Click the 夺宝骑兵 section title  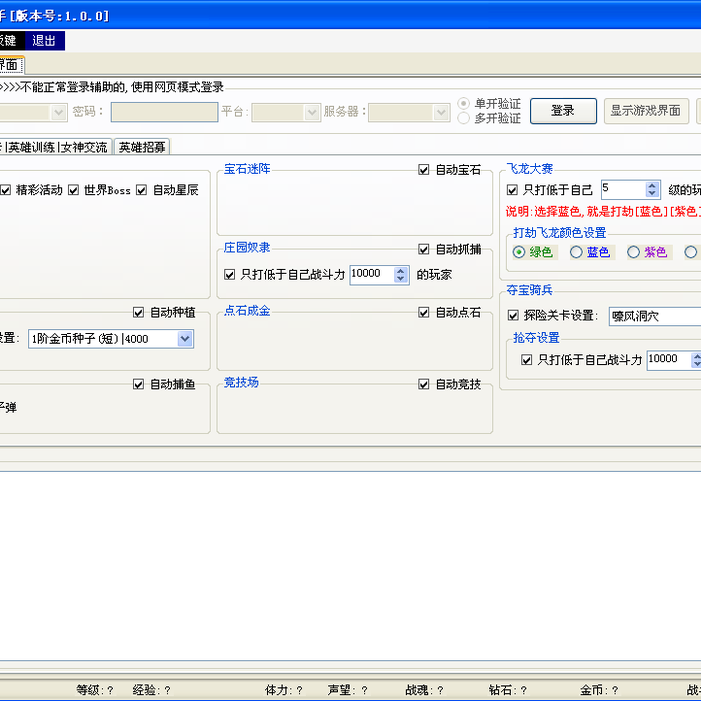click(x=530, y=290)
